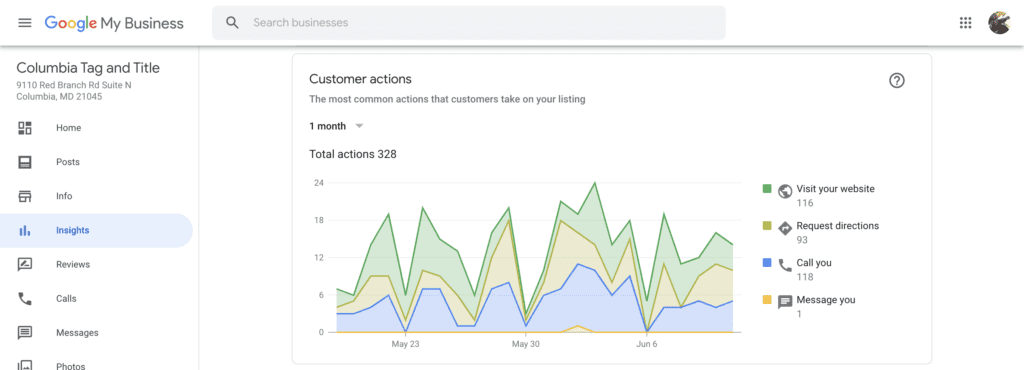Click the Home dashboard icon

[x=25, y=128]
